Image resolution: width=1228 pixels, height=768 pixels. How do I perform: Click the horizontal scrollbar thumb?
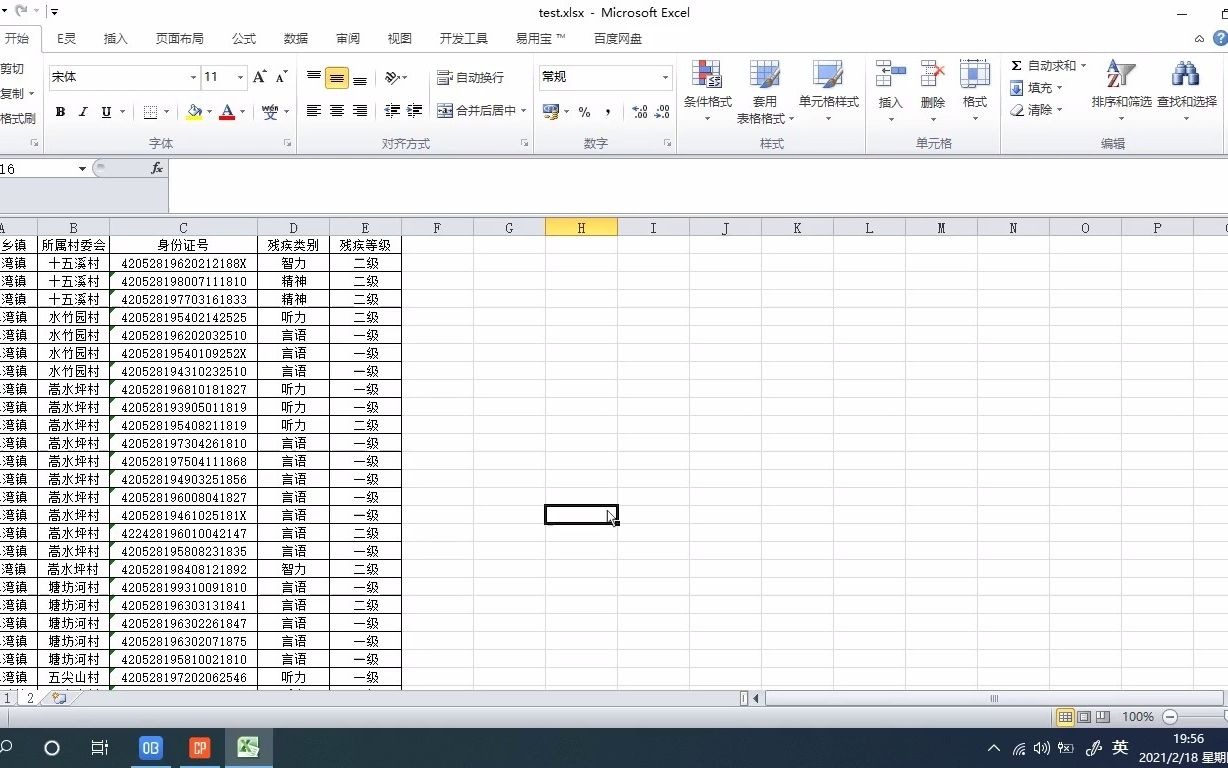click(993, 698)
